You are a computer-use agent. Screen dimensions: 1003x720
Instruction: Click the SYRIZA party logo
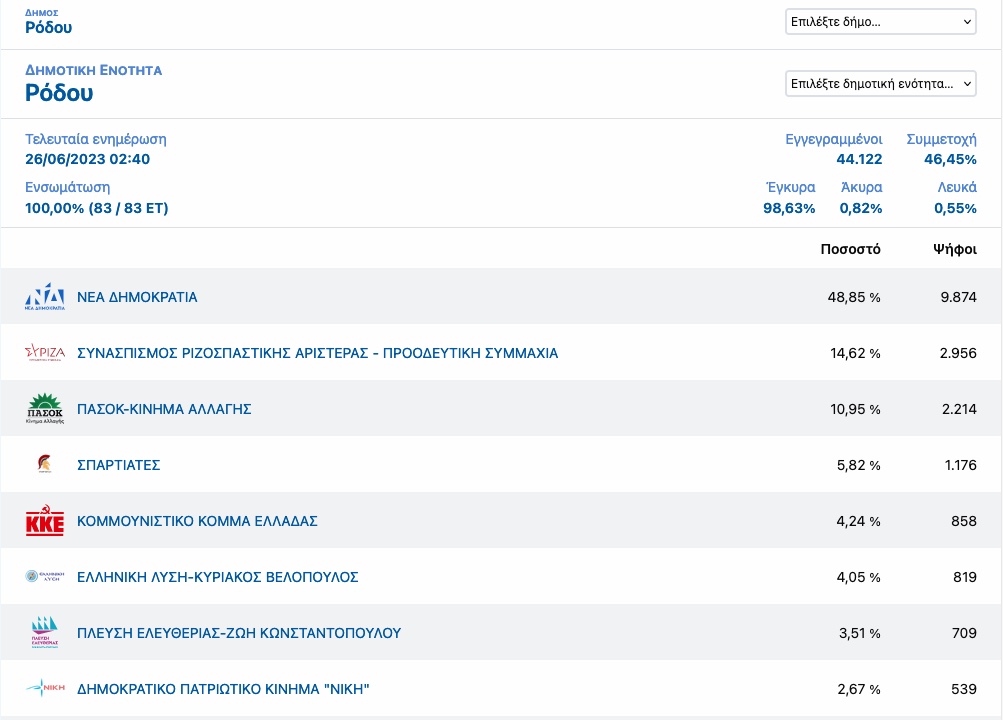pos(45,352)
